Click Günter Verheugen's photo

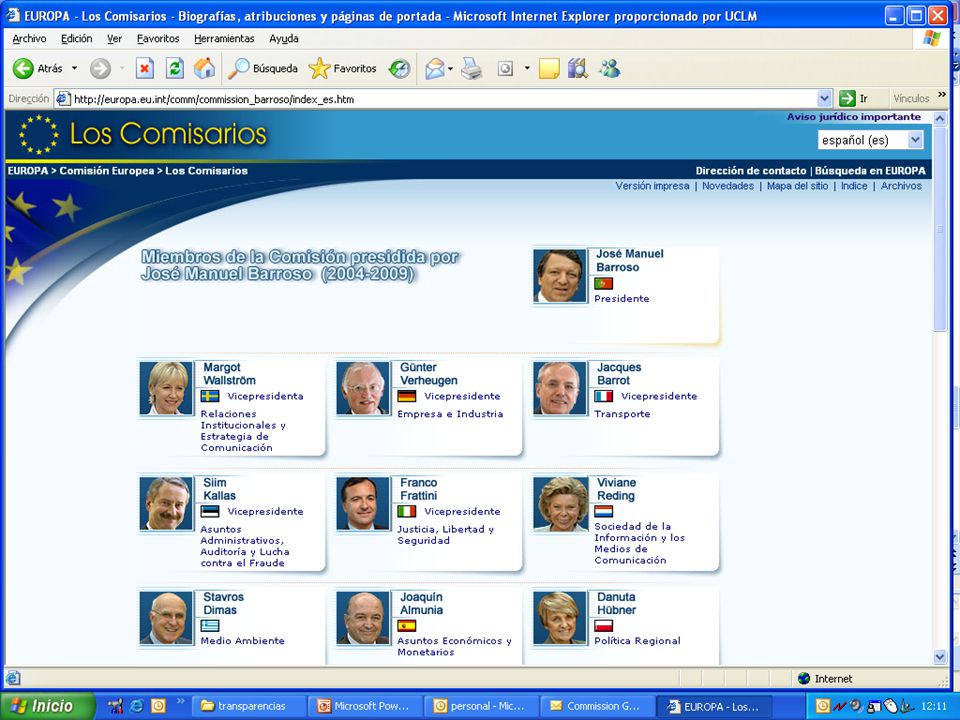point(363,389)
